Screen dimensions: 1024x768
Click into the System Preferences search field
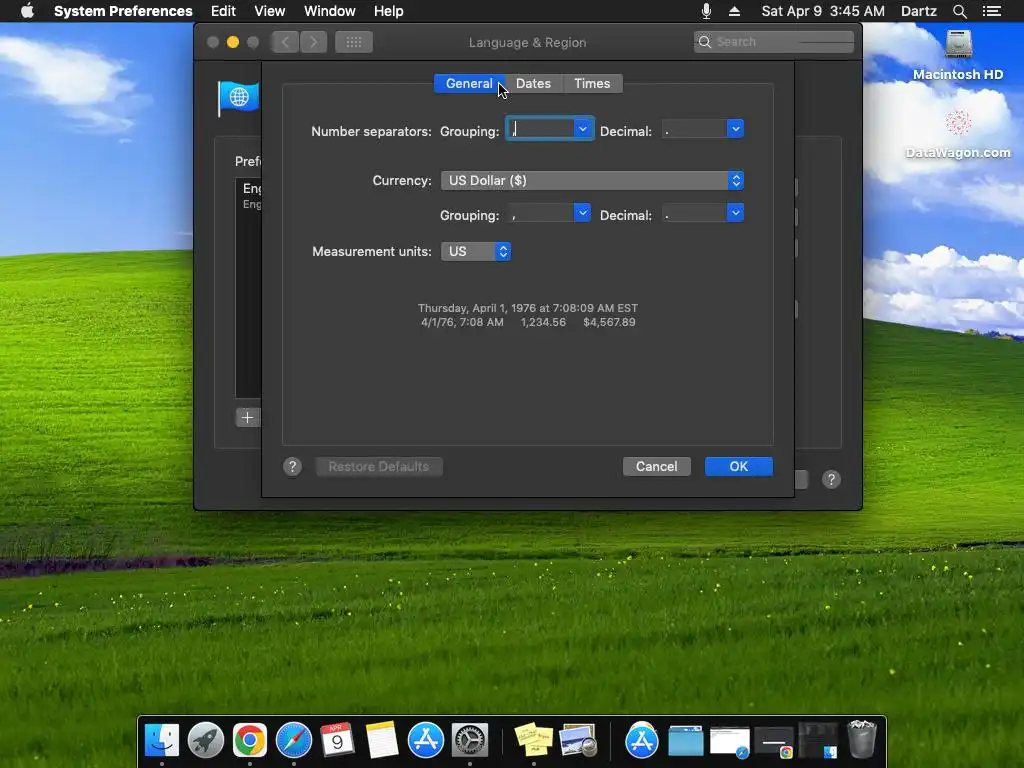point(774,42)
